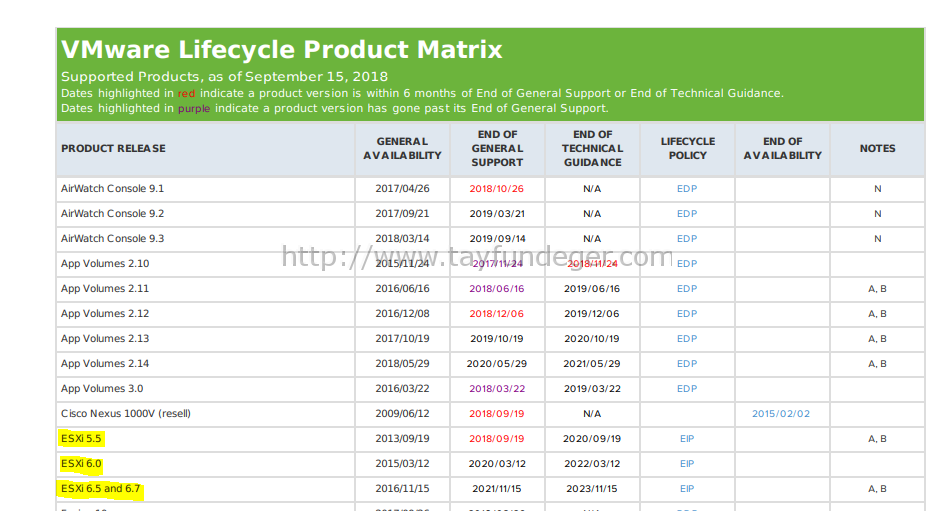
Task: Open the EIP policy link for ESXi 6.0
Action: [686, 464]
